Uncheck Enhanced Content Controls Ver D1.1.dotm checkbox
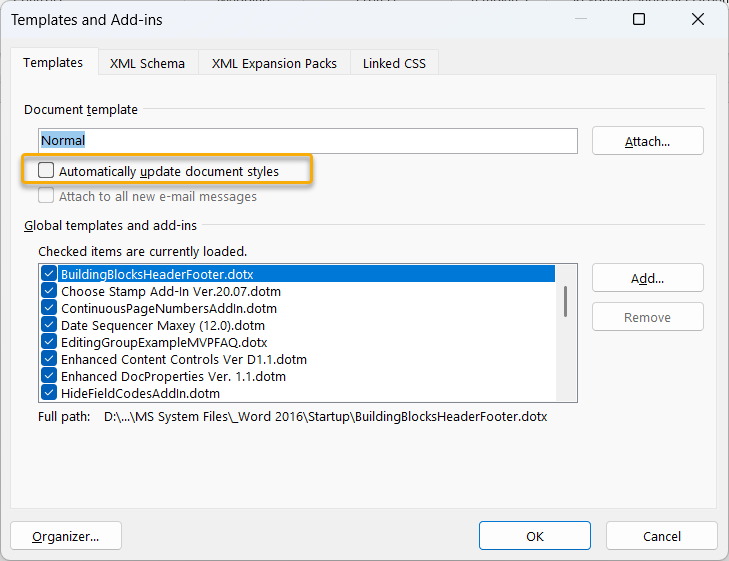The image size is (729, 561). pyautogui.click(x=49, y=359)
